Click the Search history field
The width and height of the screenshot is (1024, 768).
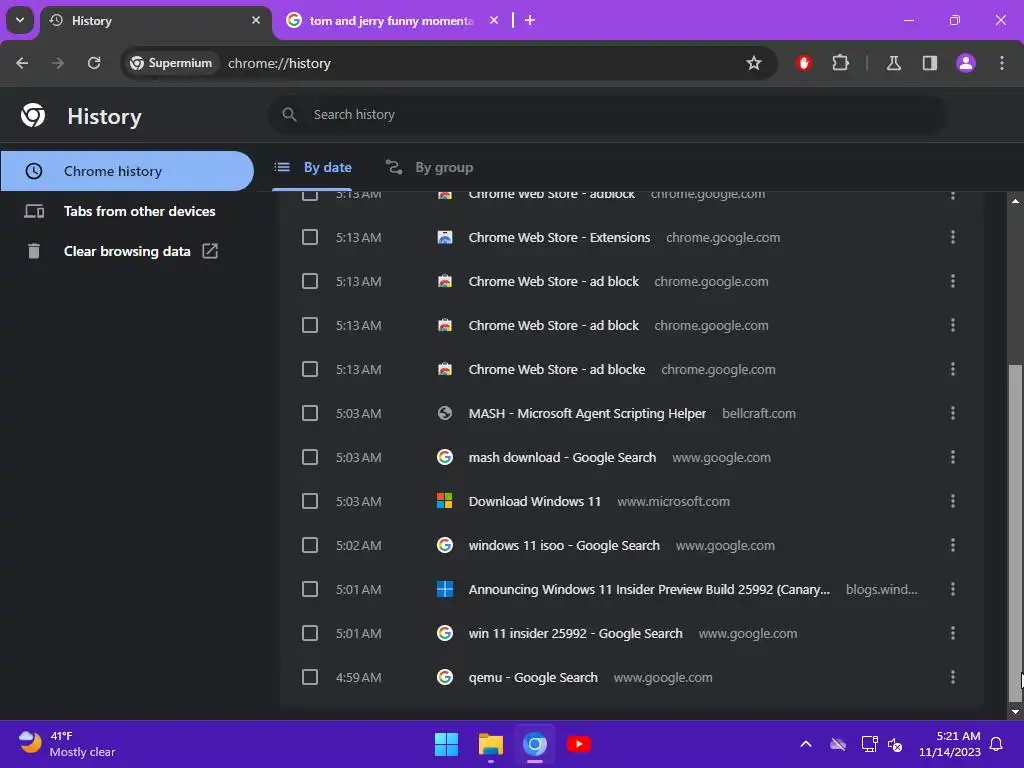click(x=607, y=115)
